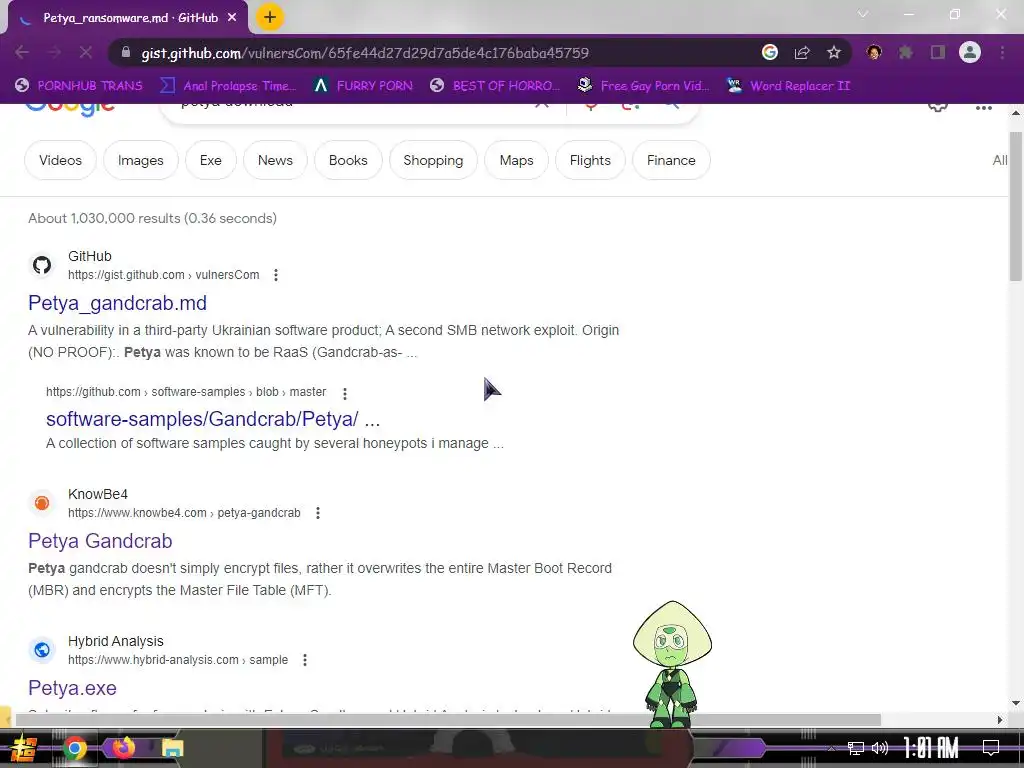
Task: Click the Google G icon in address bar
Action: point(770,52)
